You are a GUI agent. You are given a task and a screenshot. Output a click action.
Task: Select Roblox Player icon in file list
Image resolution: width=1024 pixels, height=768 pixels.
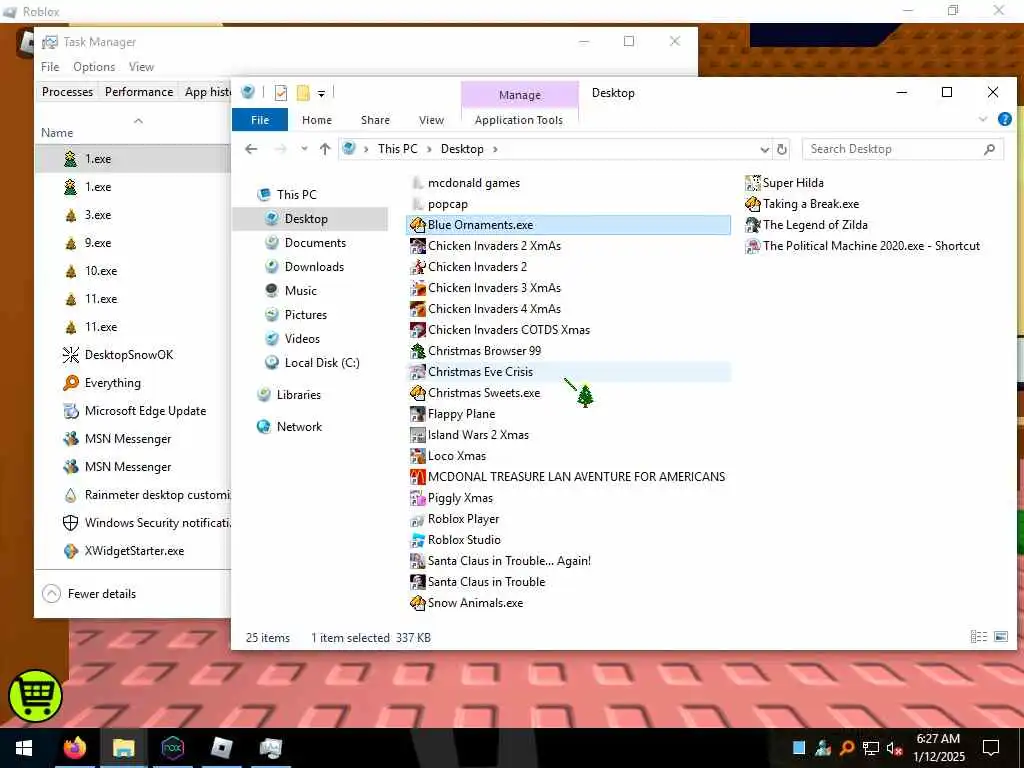[417, 519]
